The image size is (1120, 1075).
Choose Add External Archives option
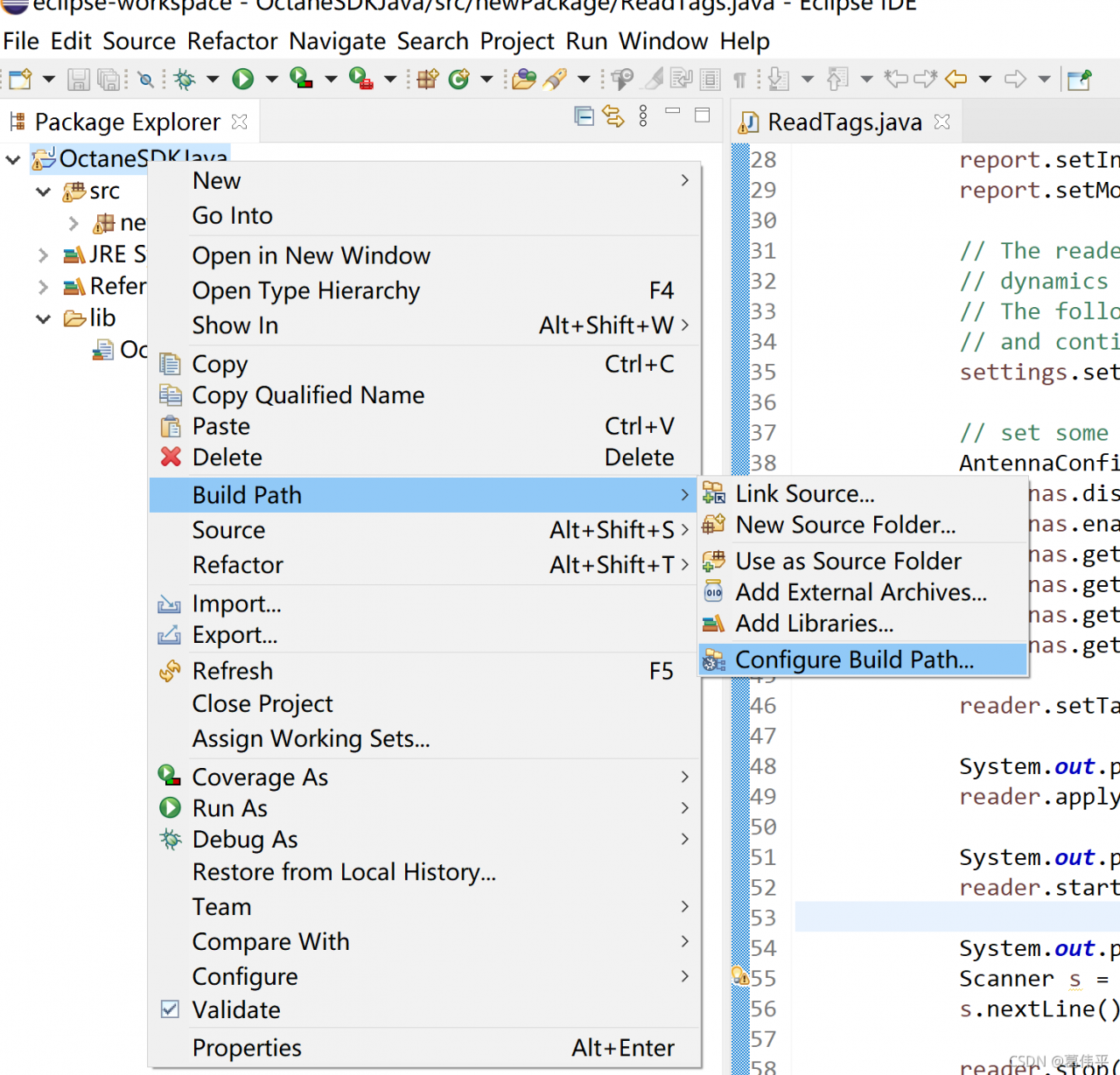pyautogui.click(x=860, y=592)
